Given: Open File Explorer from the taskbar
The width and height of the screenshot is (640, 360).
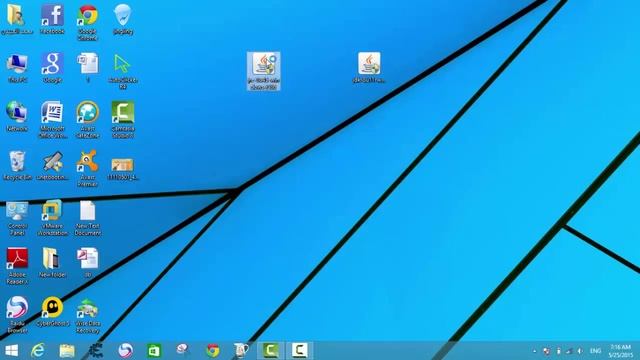Looking at the screenshot, I should (x=67, y=350).
